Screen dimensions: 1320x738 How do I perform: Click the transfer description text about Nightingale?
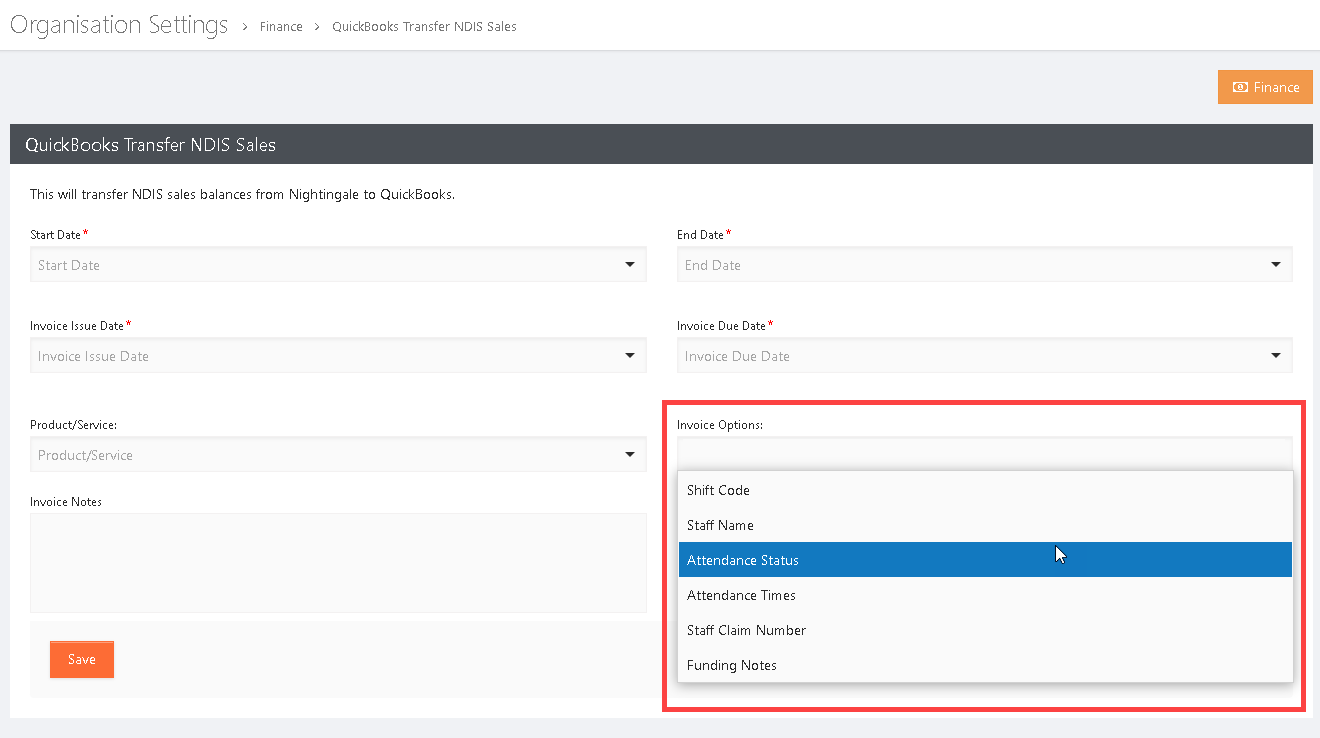tap(242, 194)
